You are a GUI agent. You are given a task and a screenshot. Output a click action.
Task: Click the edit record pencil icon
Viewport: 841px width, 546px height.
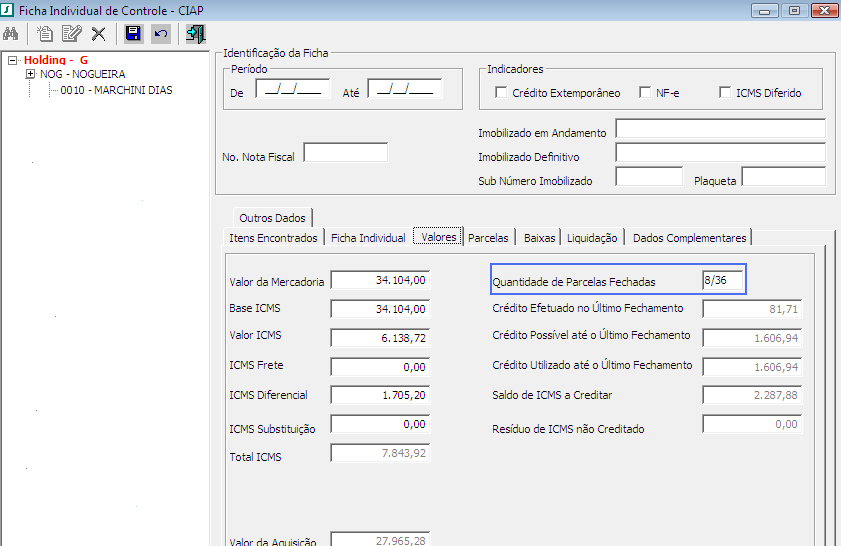(71, 34)
